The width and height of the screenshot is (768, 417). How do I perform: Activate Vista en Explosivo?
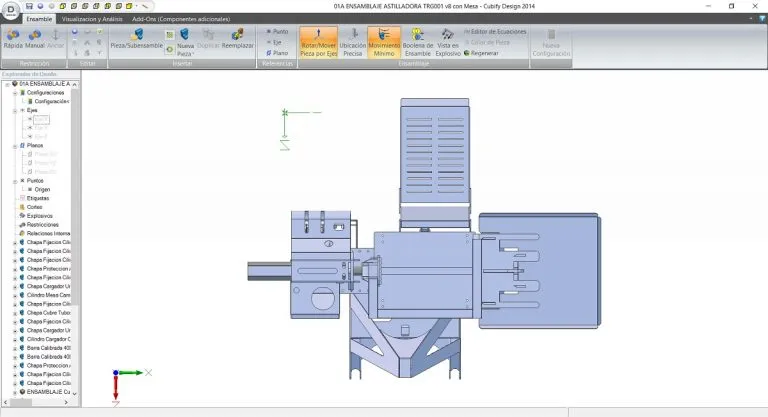pos(446,40)
